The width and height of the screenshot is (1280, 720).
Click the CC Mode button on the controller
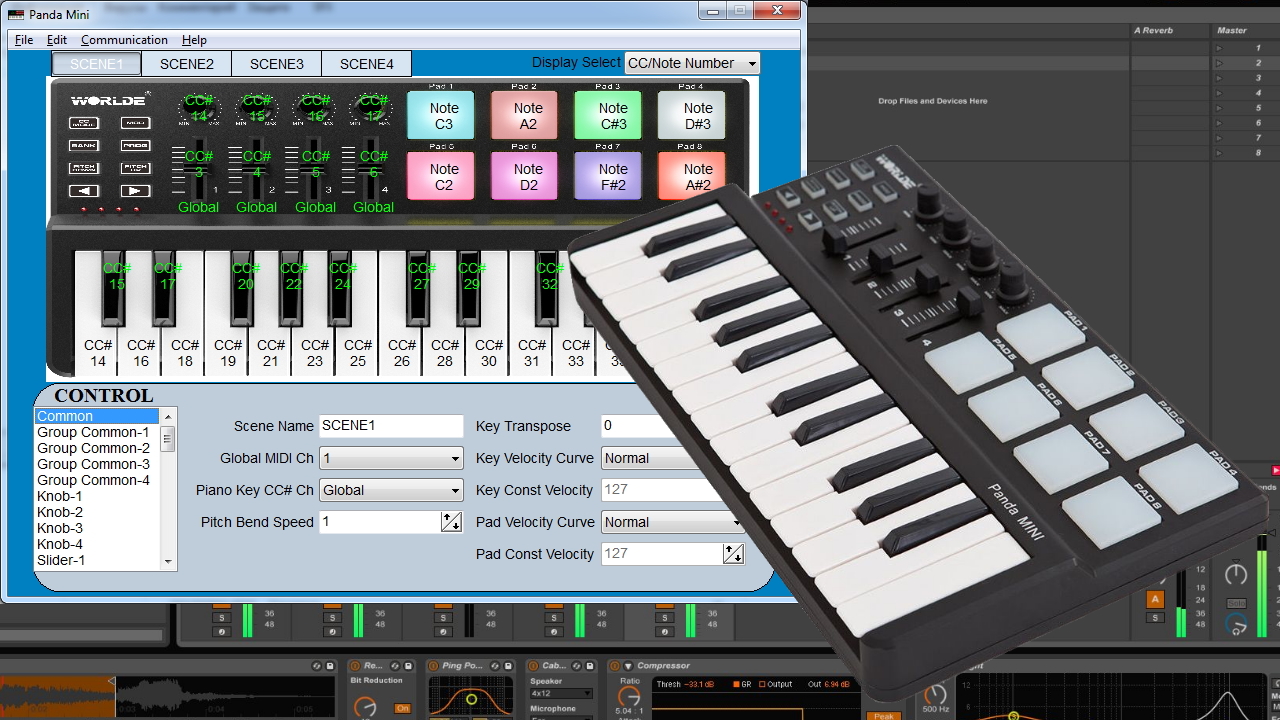84,123
